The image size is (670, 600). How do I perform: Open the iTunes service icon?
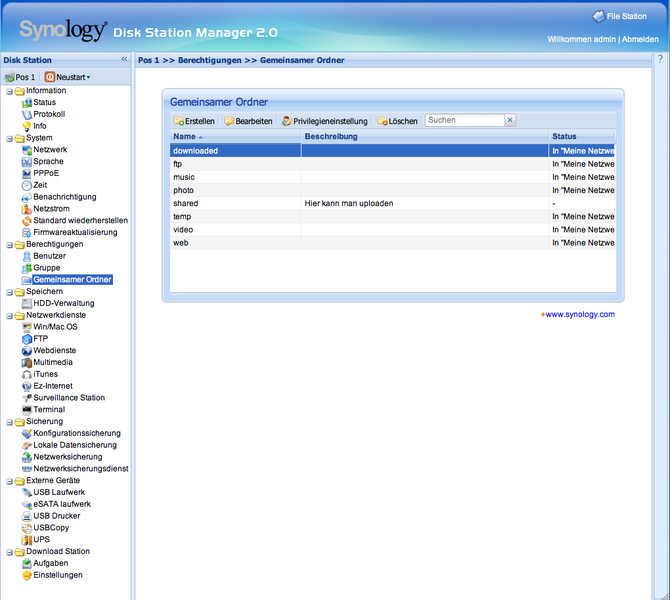point(26,374)
